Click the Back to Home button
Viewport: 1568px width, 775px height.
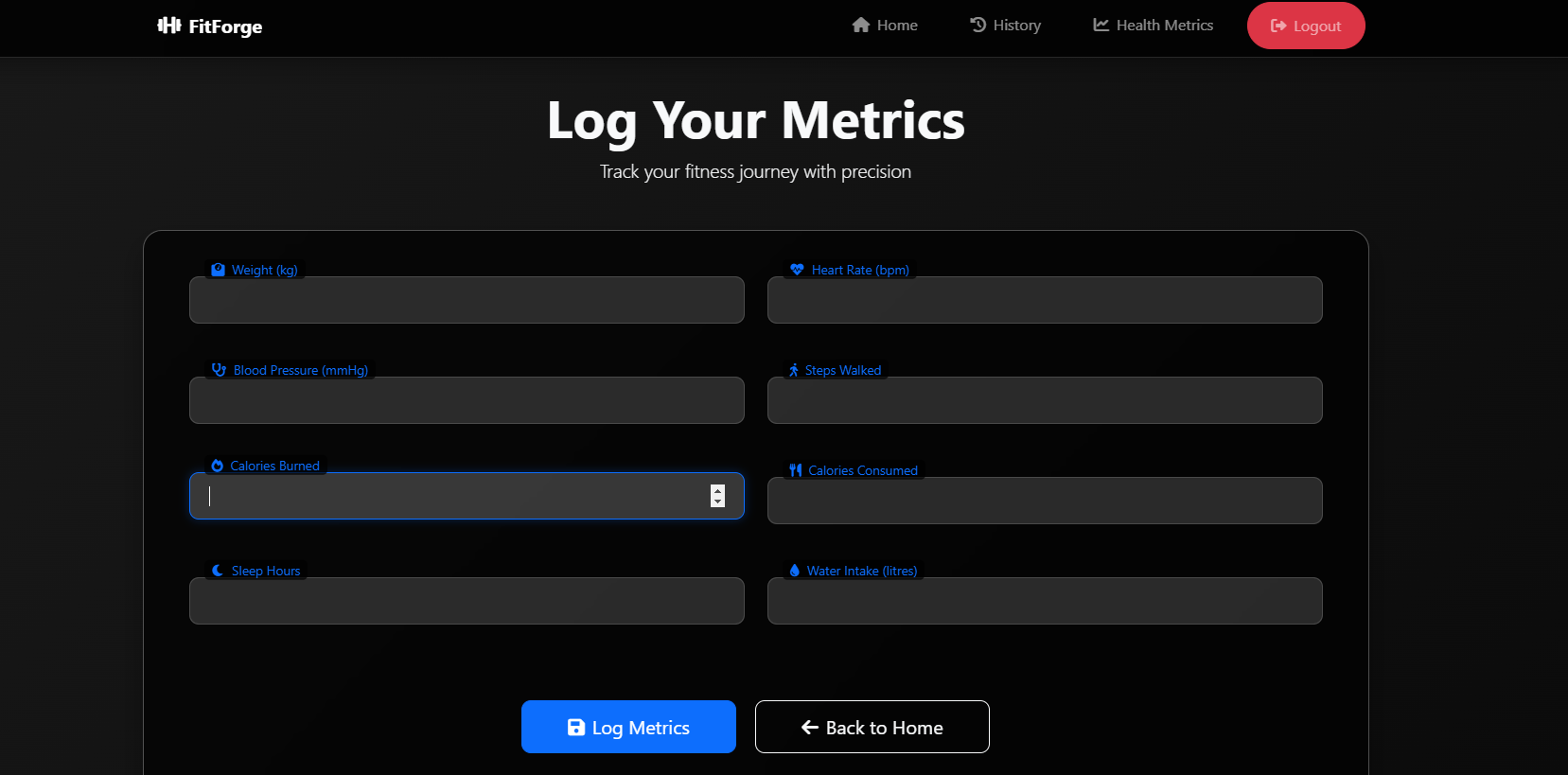click(x=872, y=727)
